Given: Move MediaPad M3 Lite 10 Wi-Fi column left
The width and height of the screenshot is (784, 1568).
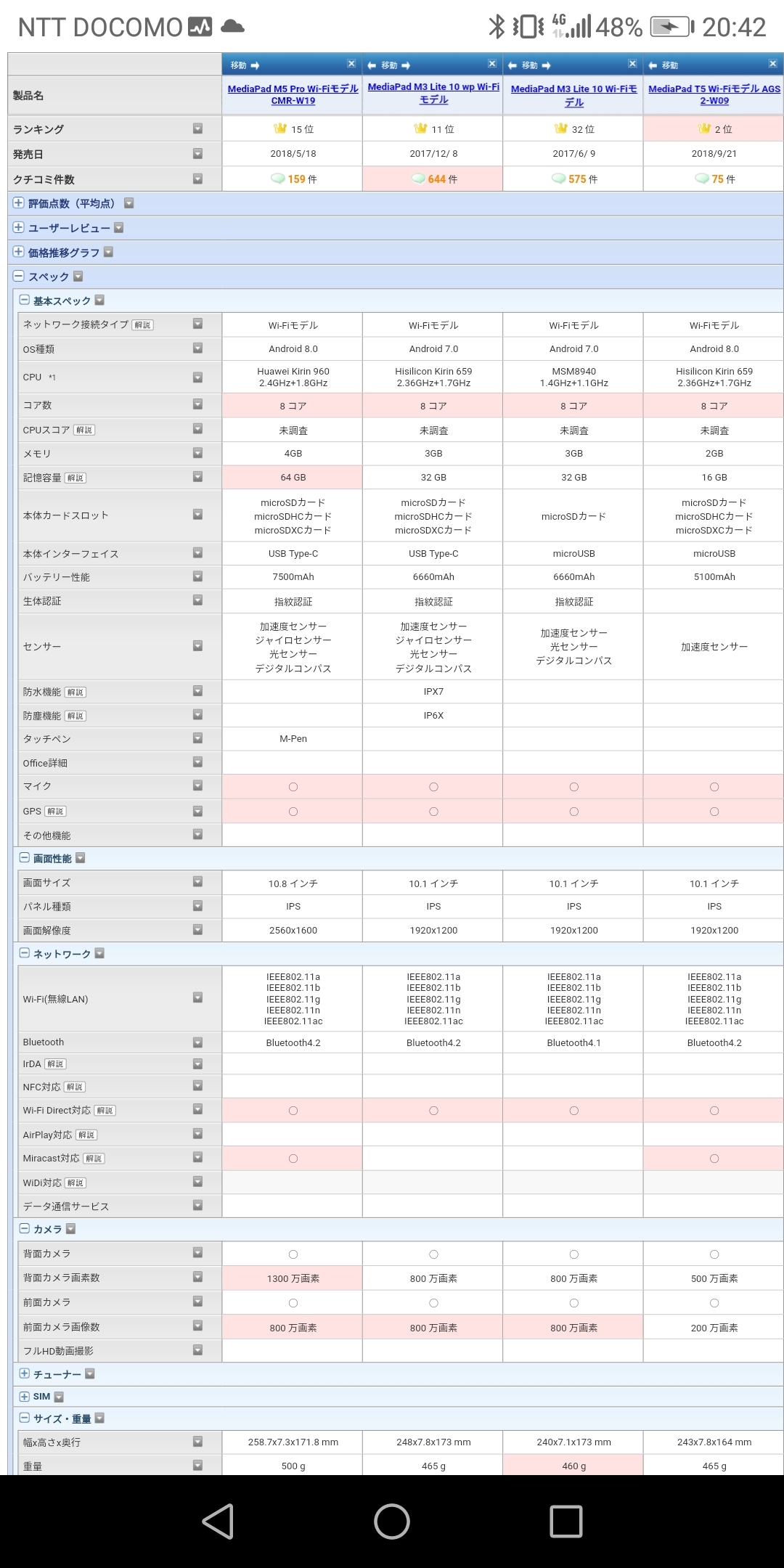Looking at the screenshot, I should [513, 65].
